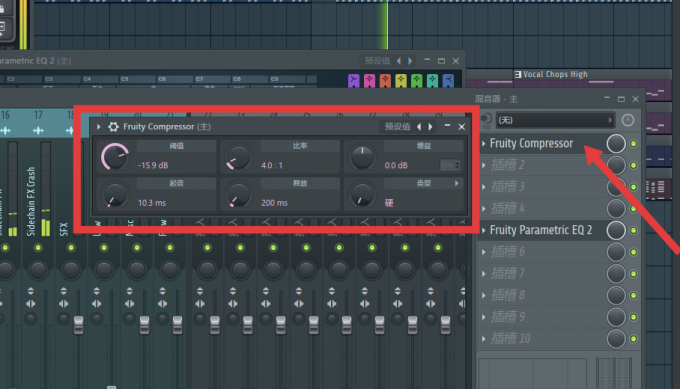The height and width of the screenshot is (389, 680).
Task: Select the blue band token in Parametric EQ 2
Action: pos(448,81)
